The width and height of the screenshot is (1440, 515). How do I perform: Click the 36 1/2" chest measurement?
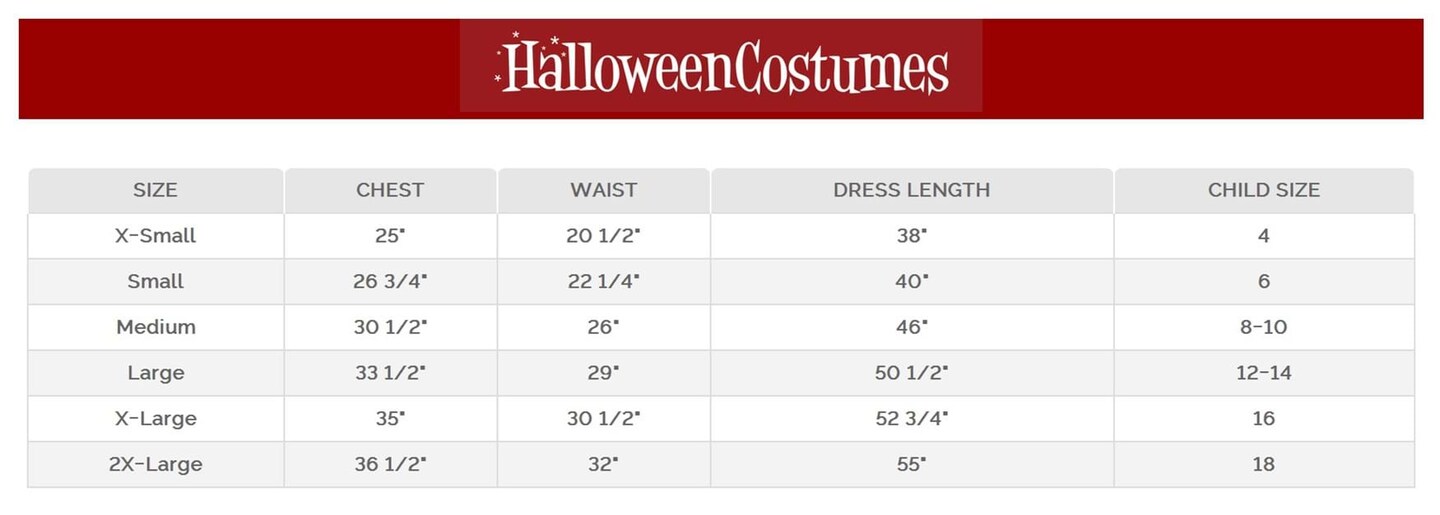(390, 464)
